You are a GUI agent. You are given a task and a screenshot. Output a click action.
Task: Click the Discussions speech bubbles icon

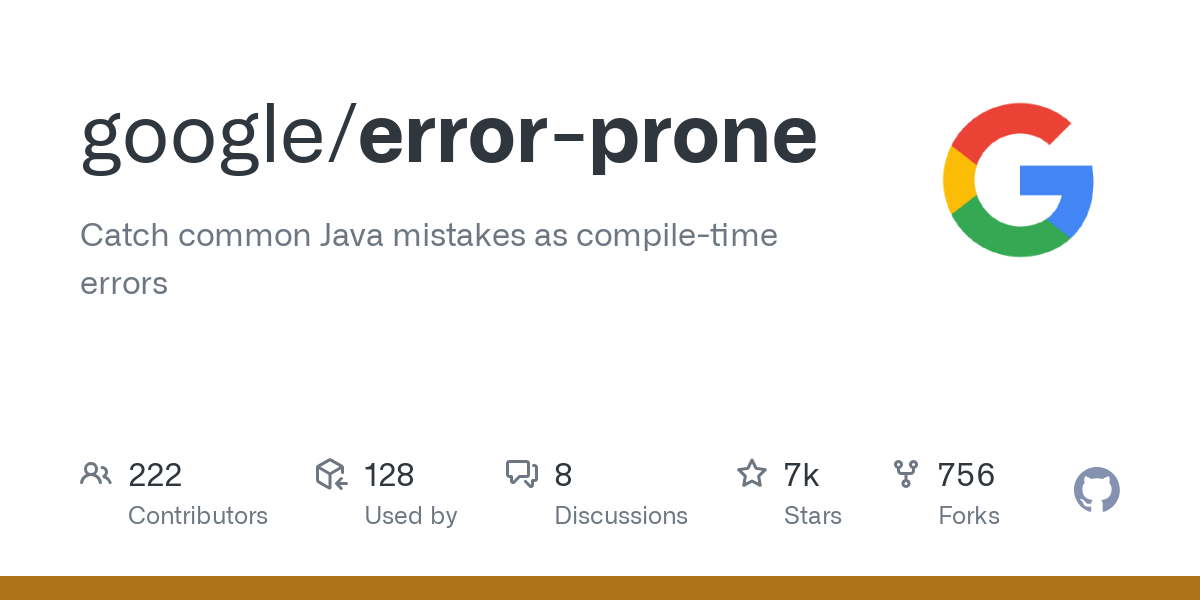[x=522, y=474]
